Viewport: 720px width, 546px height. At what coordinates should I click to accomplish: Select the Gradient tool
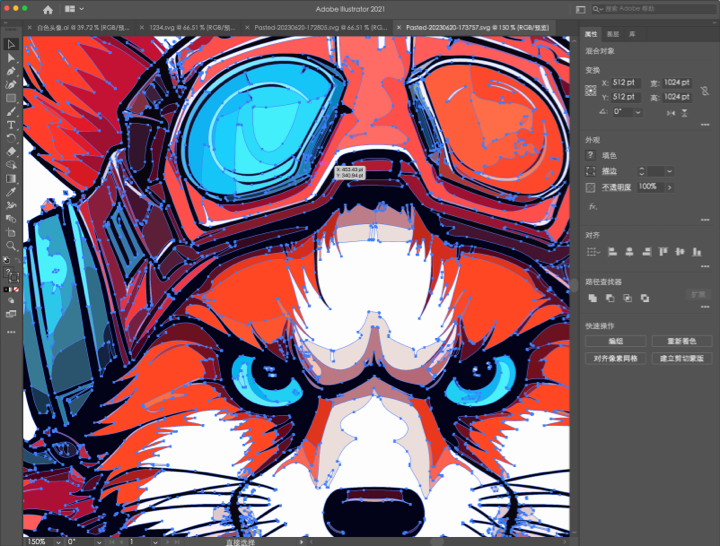click(11, 179)
